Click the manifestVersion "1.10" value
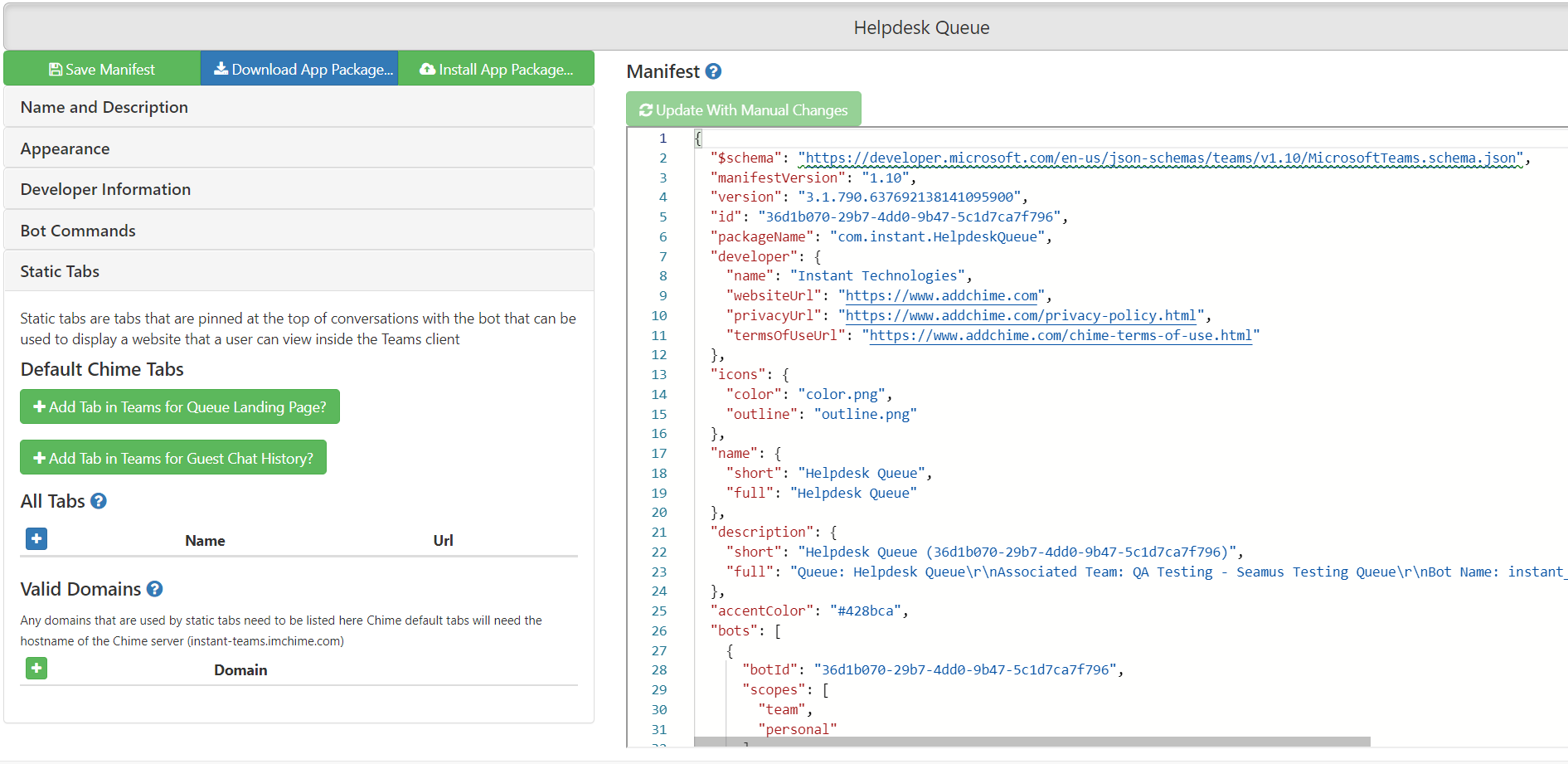The width and height of the screenshot is (1568, 764). 885,178
